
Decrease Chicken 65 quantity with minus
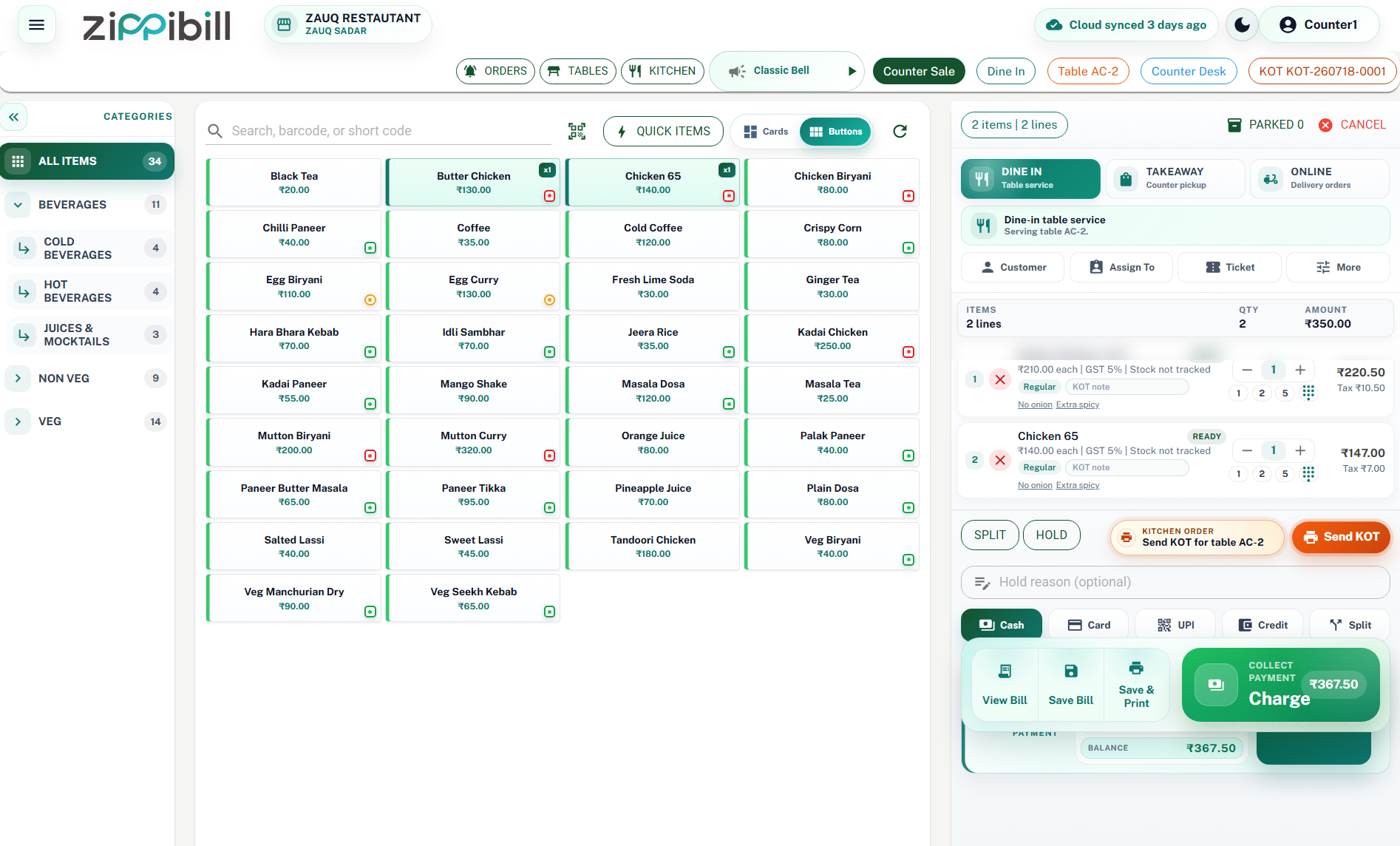(x=1247, y=450)
